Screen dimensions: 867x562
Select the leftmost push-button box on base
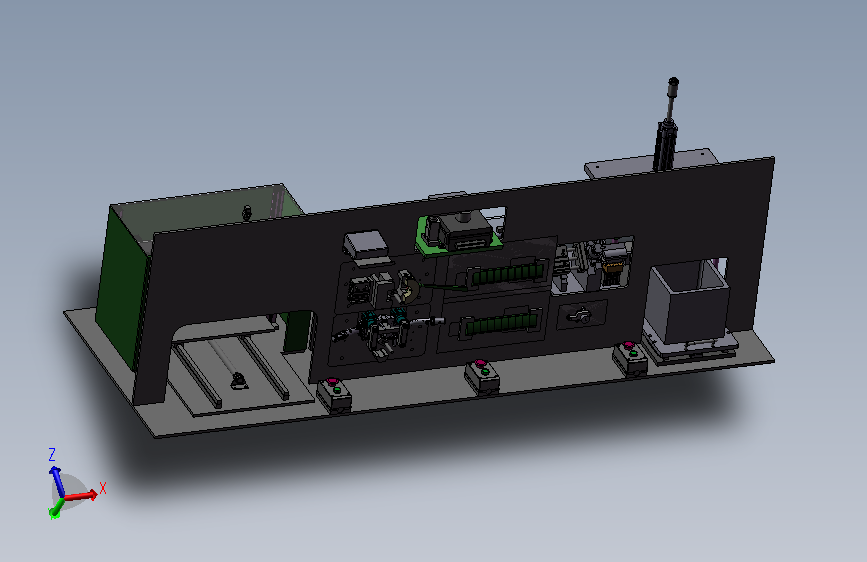tap(334, 394)
